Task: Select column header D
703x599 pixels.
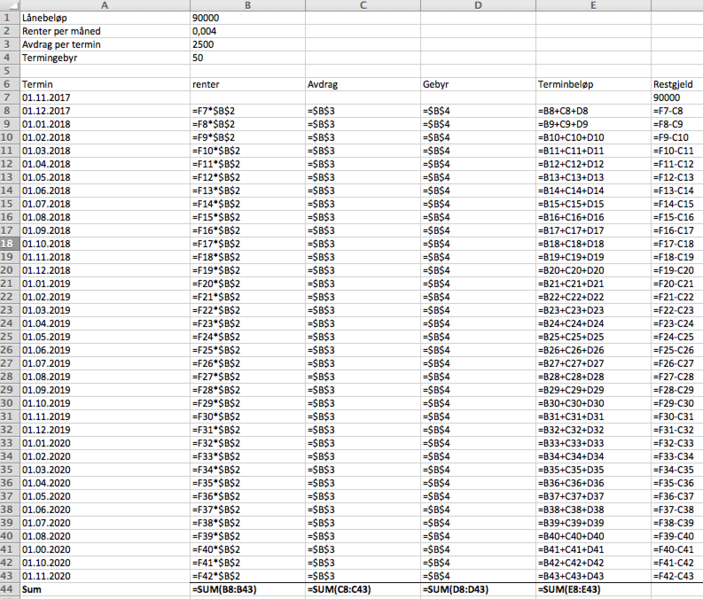Action: [x=478, y=6]
